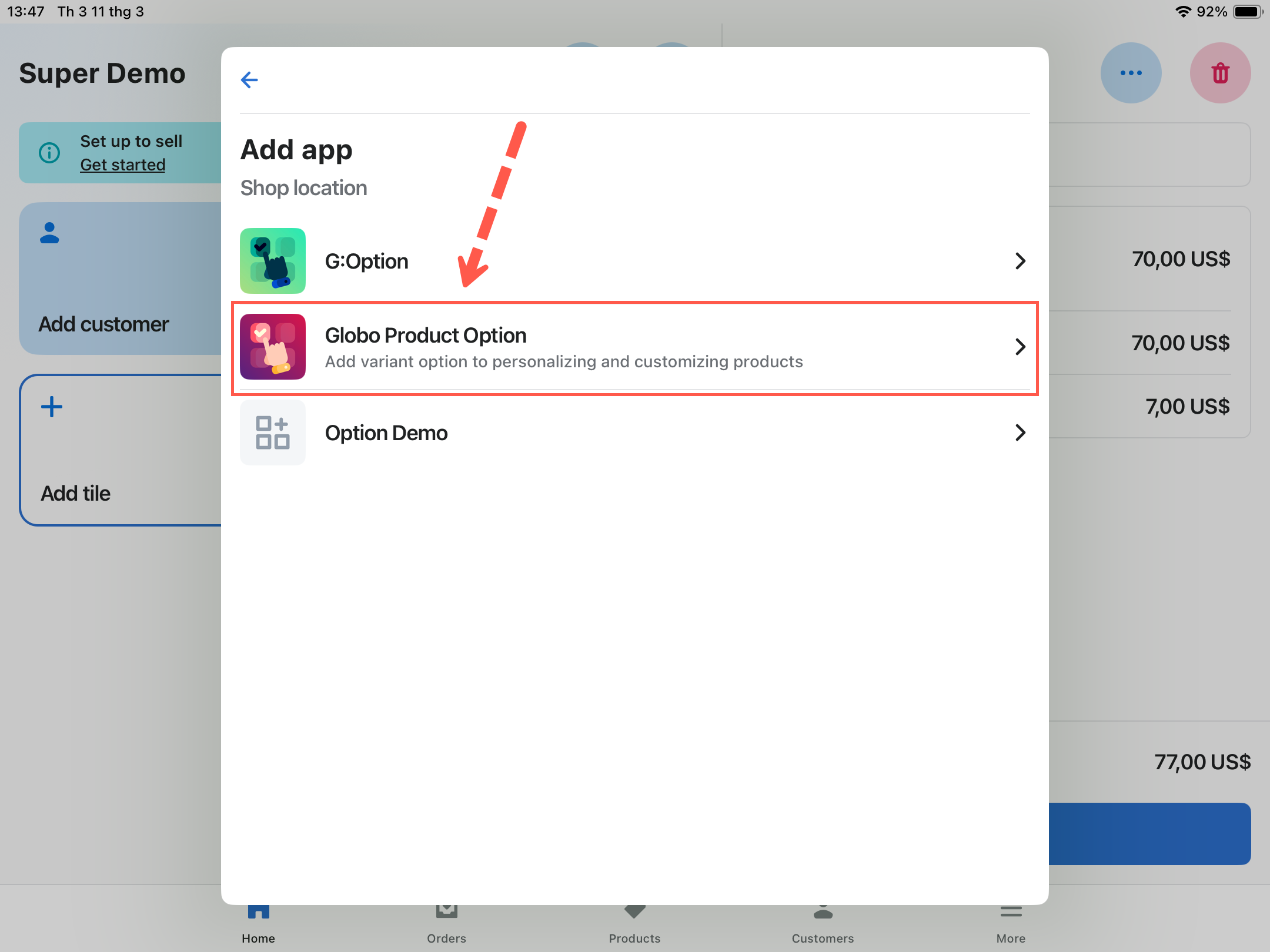Choose the Option Demo grid icon
The width and height of the screenshot is (1270, 952).
point(273,433)
